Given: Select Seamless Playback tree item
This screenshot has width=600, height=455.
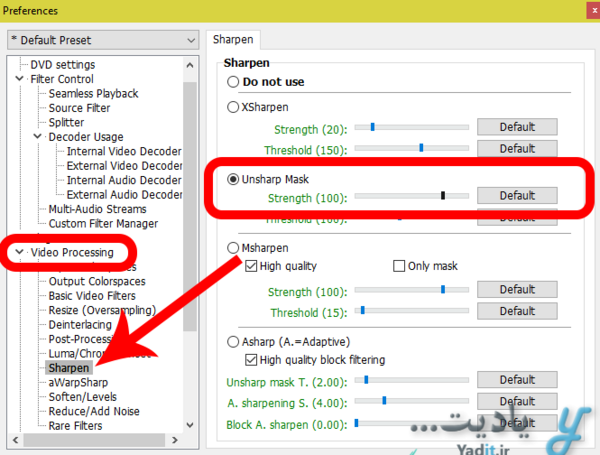Looking at the screenshot, I should click(x=93, y=93).
